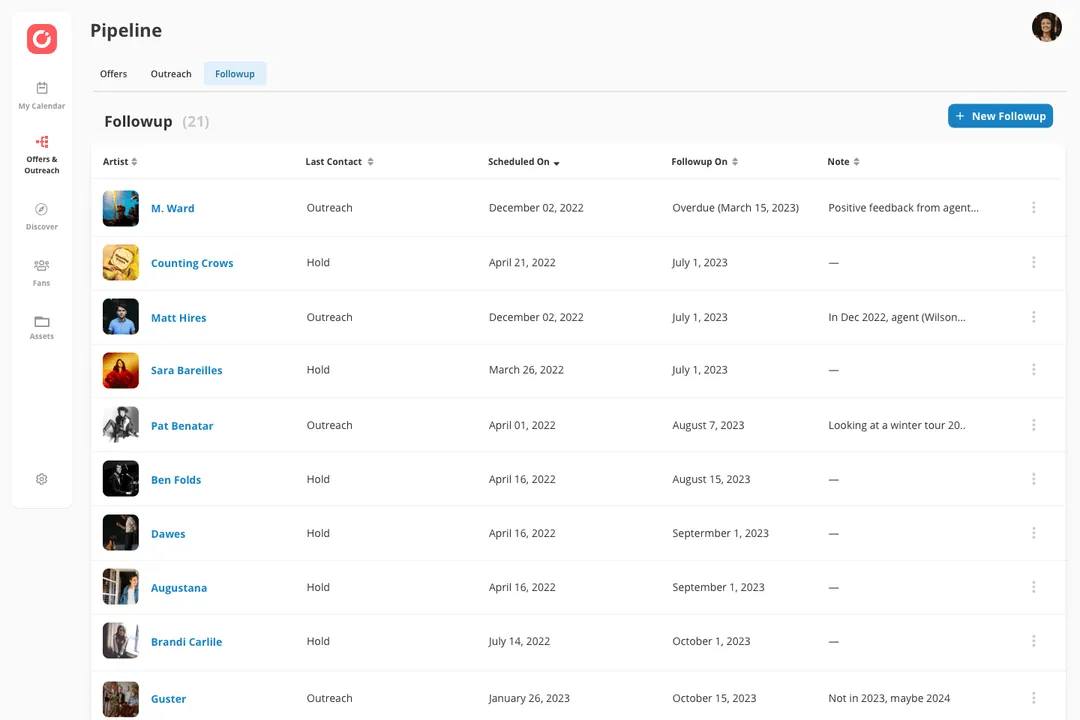Open row menu for Brandi Carlile
The height and width of the screenshot is (720, 1080).
coord(1033,641)
